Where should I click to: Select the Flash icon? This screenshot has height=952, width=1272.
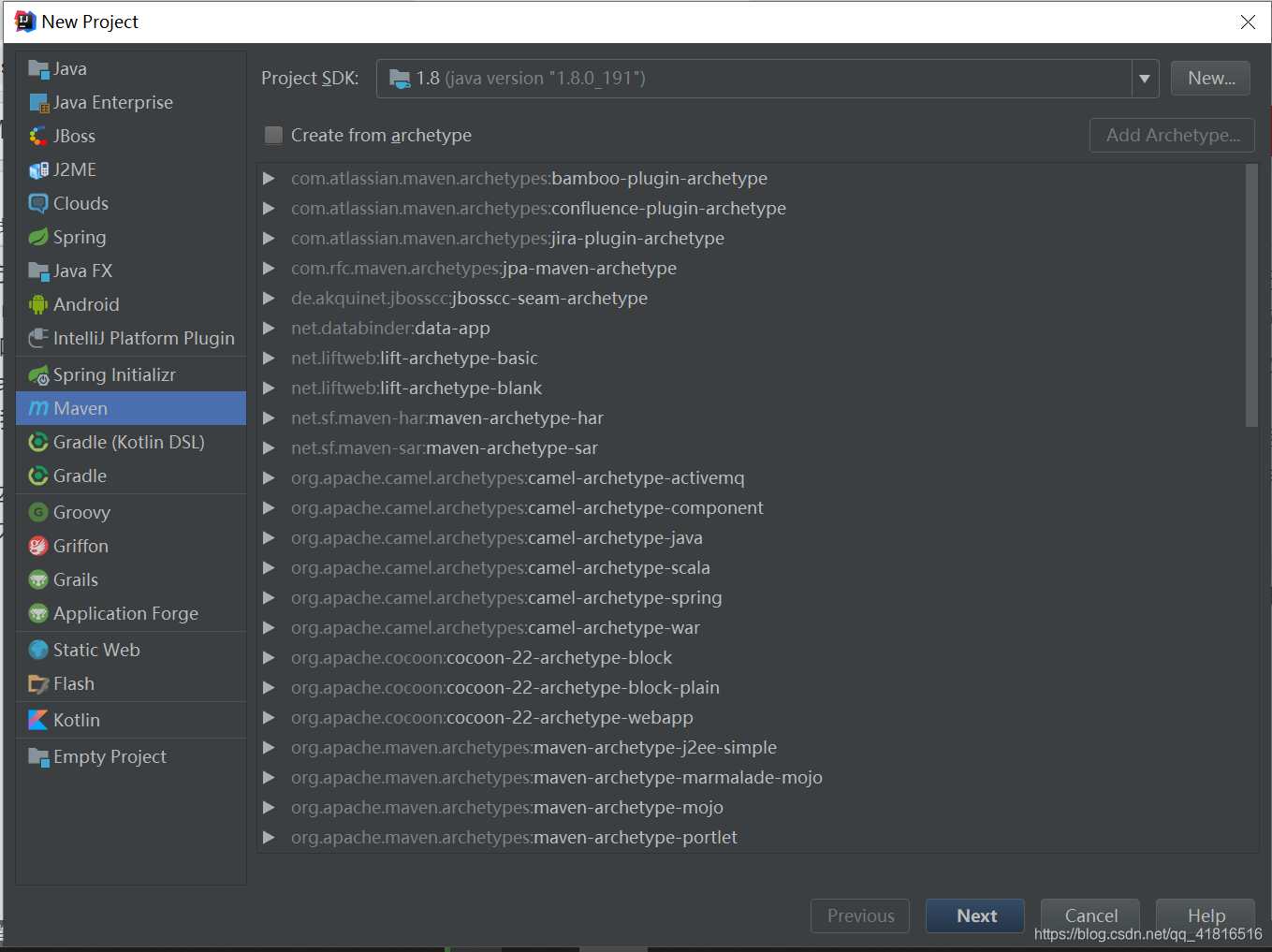point(38,683)
